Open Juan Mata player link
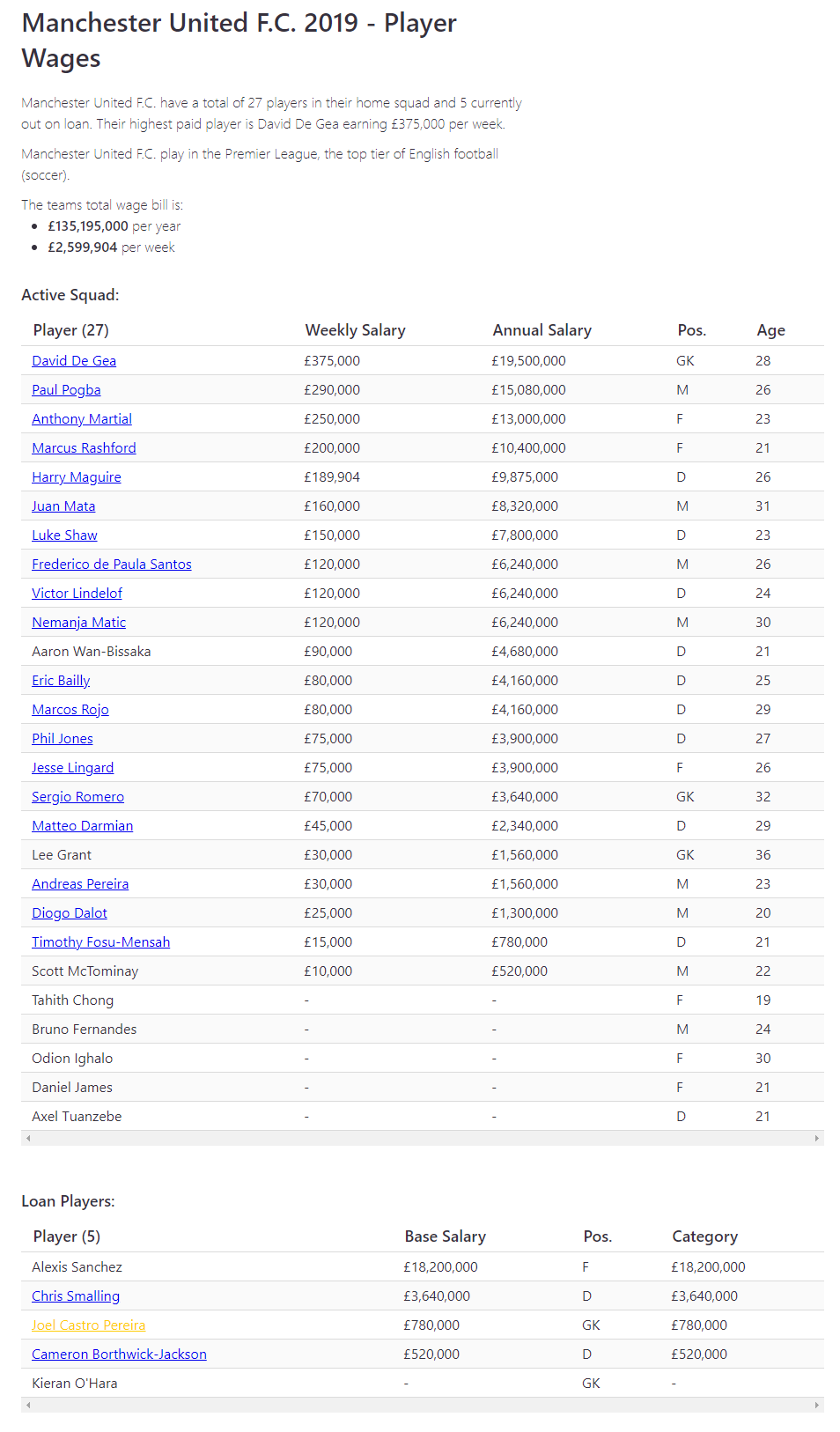The height and width of the screenshot is (1432, 840). [x=63, y=506]
